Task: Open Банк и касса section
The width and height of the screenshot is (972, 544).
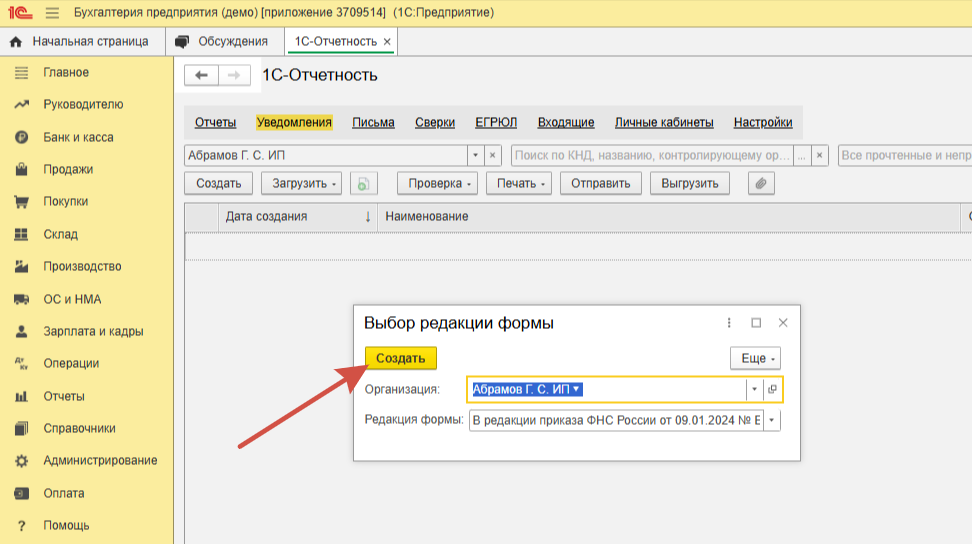Action: pos(78,138)
